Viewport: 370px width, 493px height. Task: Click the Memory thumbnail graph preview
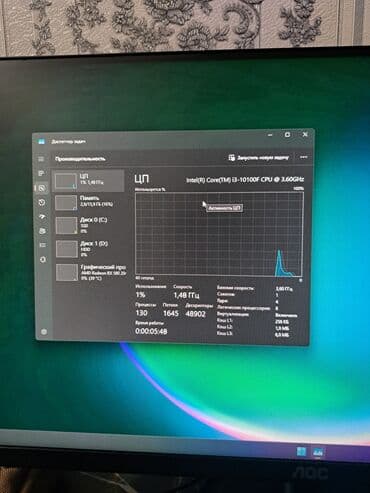66,203
